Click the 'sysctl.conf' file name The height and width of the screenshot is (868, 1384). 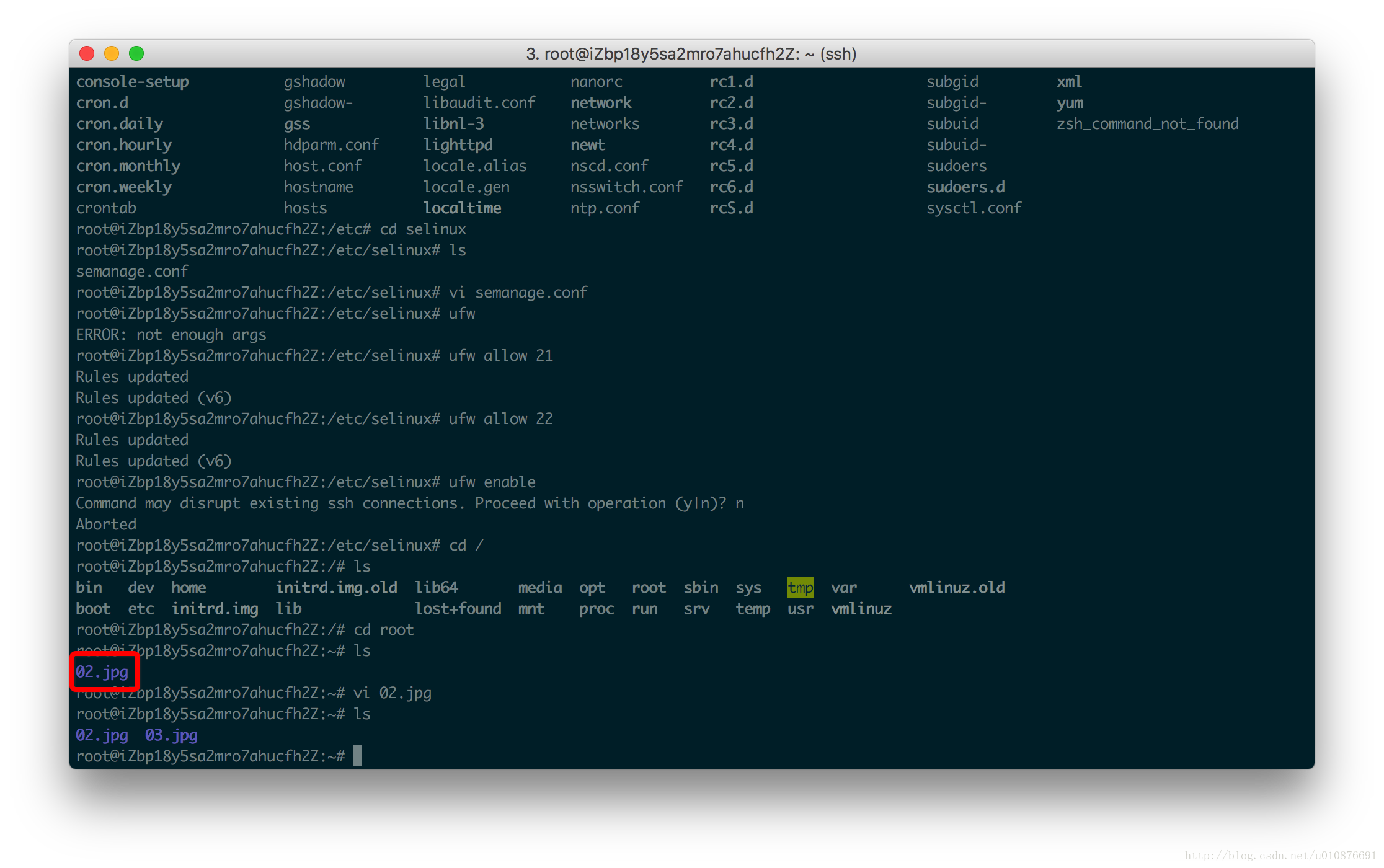coord(974,208)
